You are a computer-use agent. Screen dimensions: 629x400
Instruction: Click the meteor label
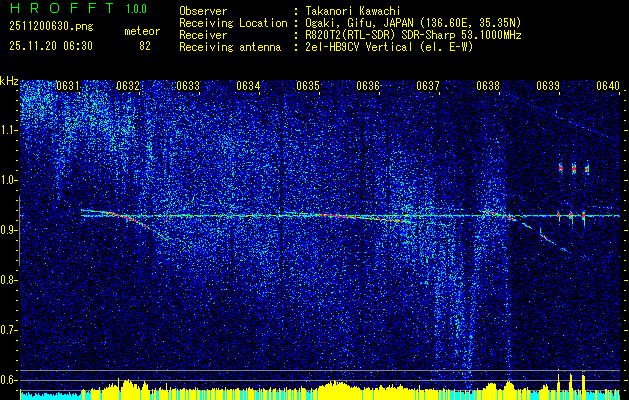pos(142,31)
